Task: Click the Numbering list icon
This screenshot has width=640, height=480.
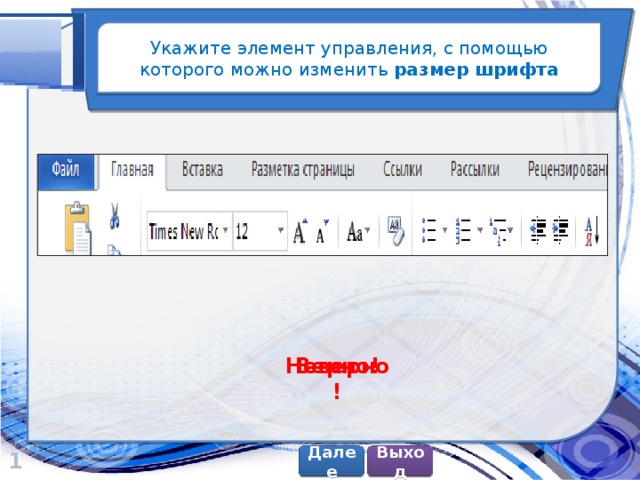Action: point(463,231)
